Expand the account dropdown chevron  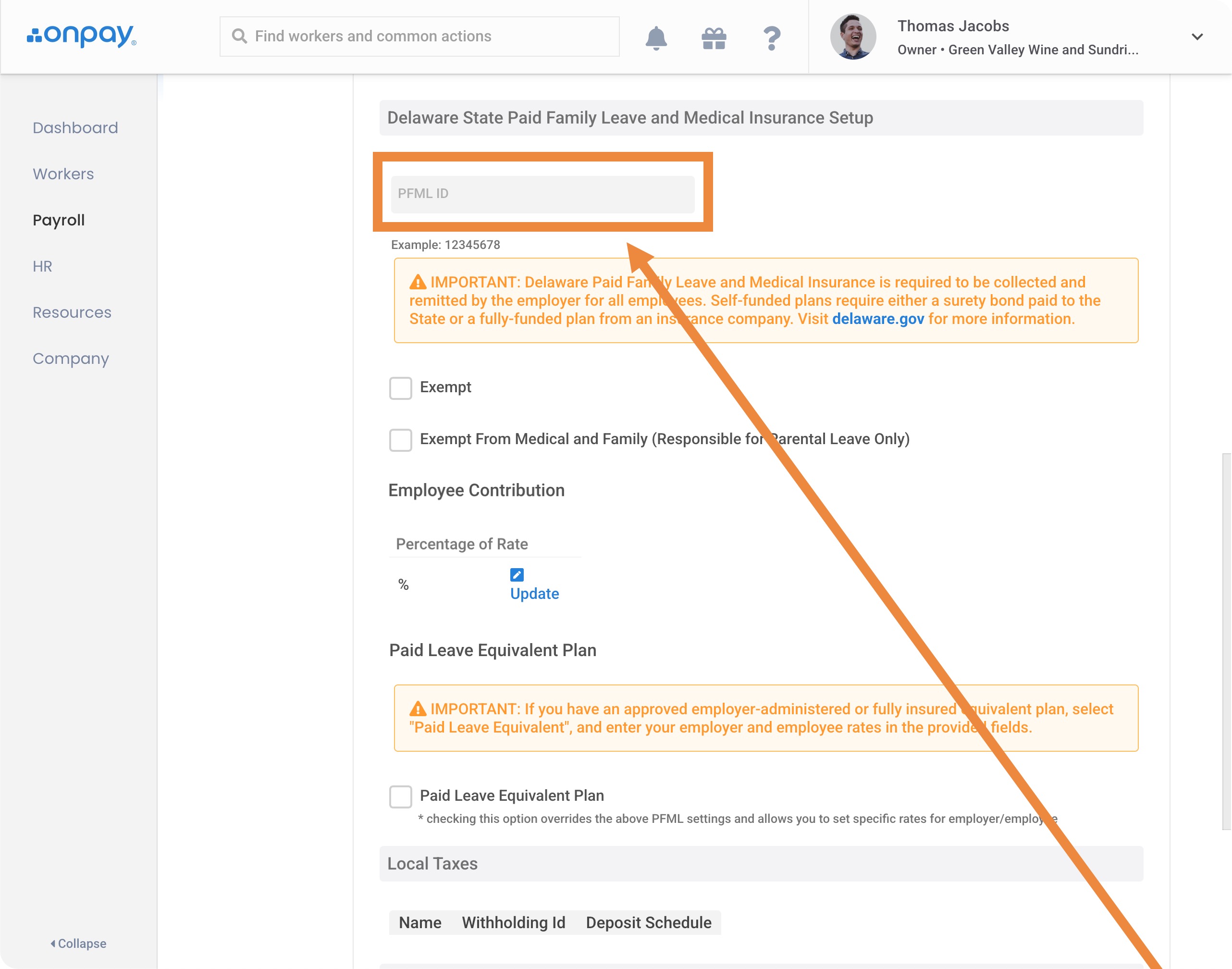click(x=1197, y=37)
